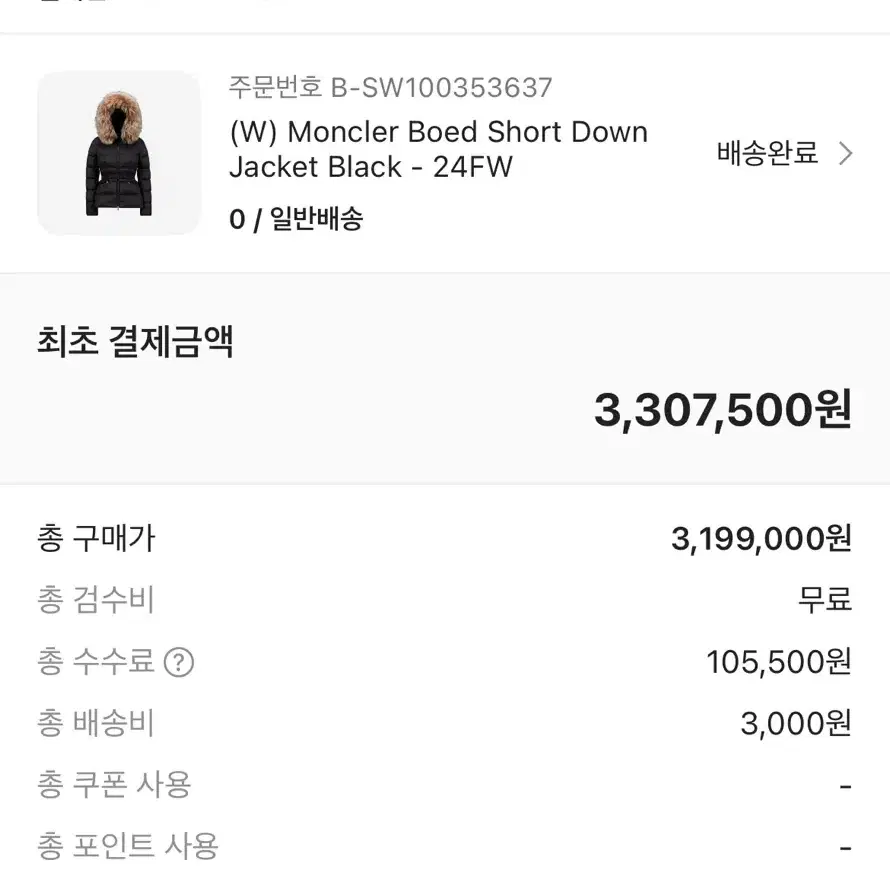Select the 총 포인트 사용 row label

pyautogui.click(x=128, y=847)
